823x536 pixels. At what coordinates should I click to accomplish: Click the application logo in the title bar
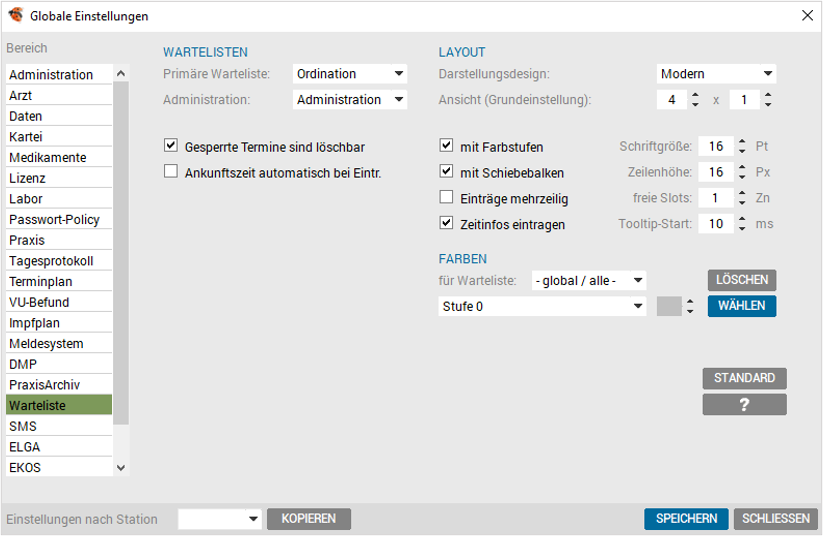coord(16,15)
